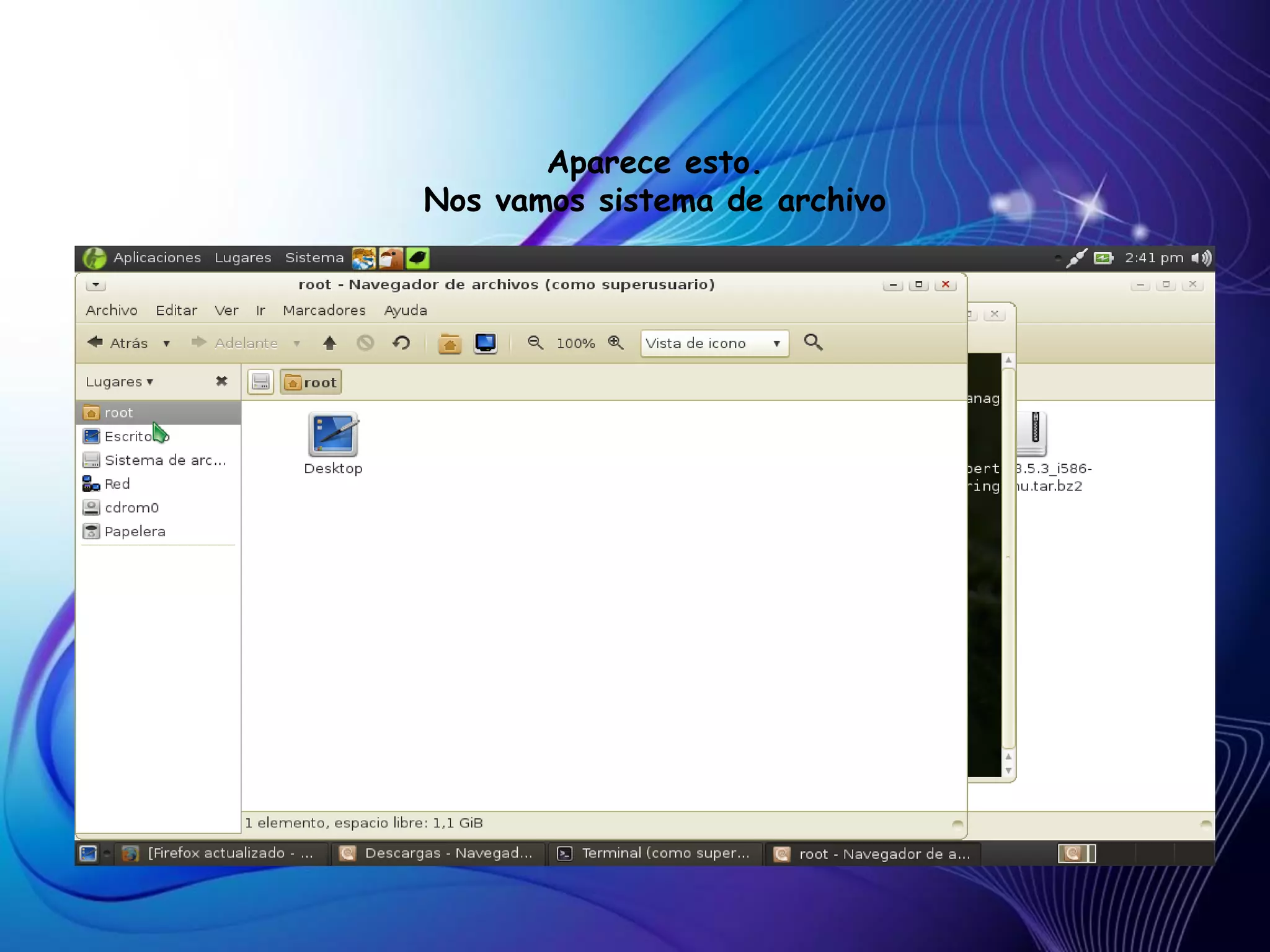Screen dimensions: 1270x952
Task: Expand the Lugares sidebar selector
Action: pos(119,382)
